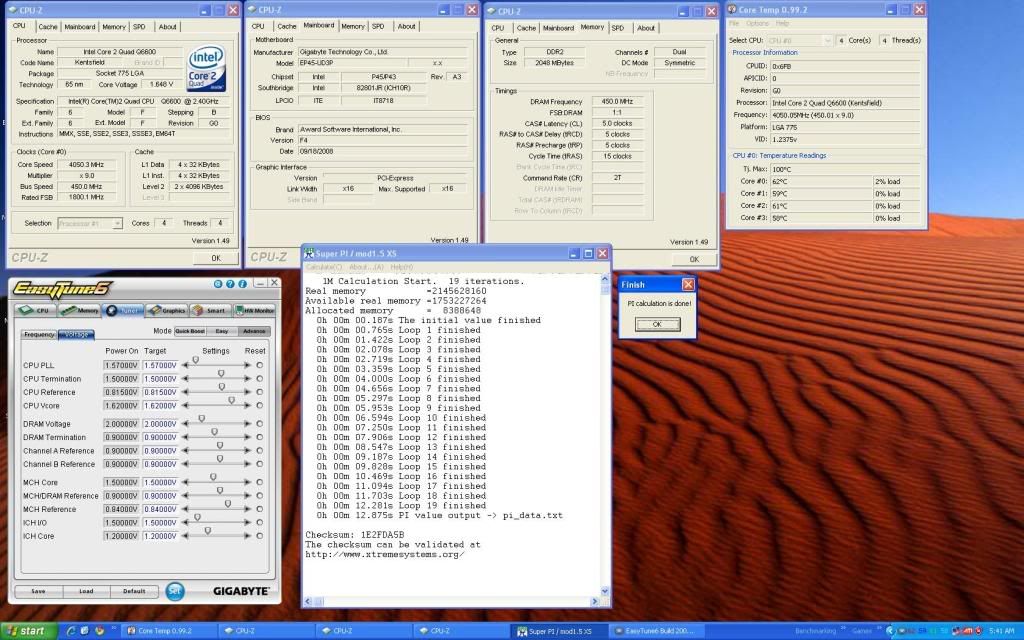Click the round blue Set button
1024x640 pixels.
pyautogui.click(x=174, y=591)
